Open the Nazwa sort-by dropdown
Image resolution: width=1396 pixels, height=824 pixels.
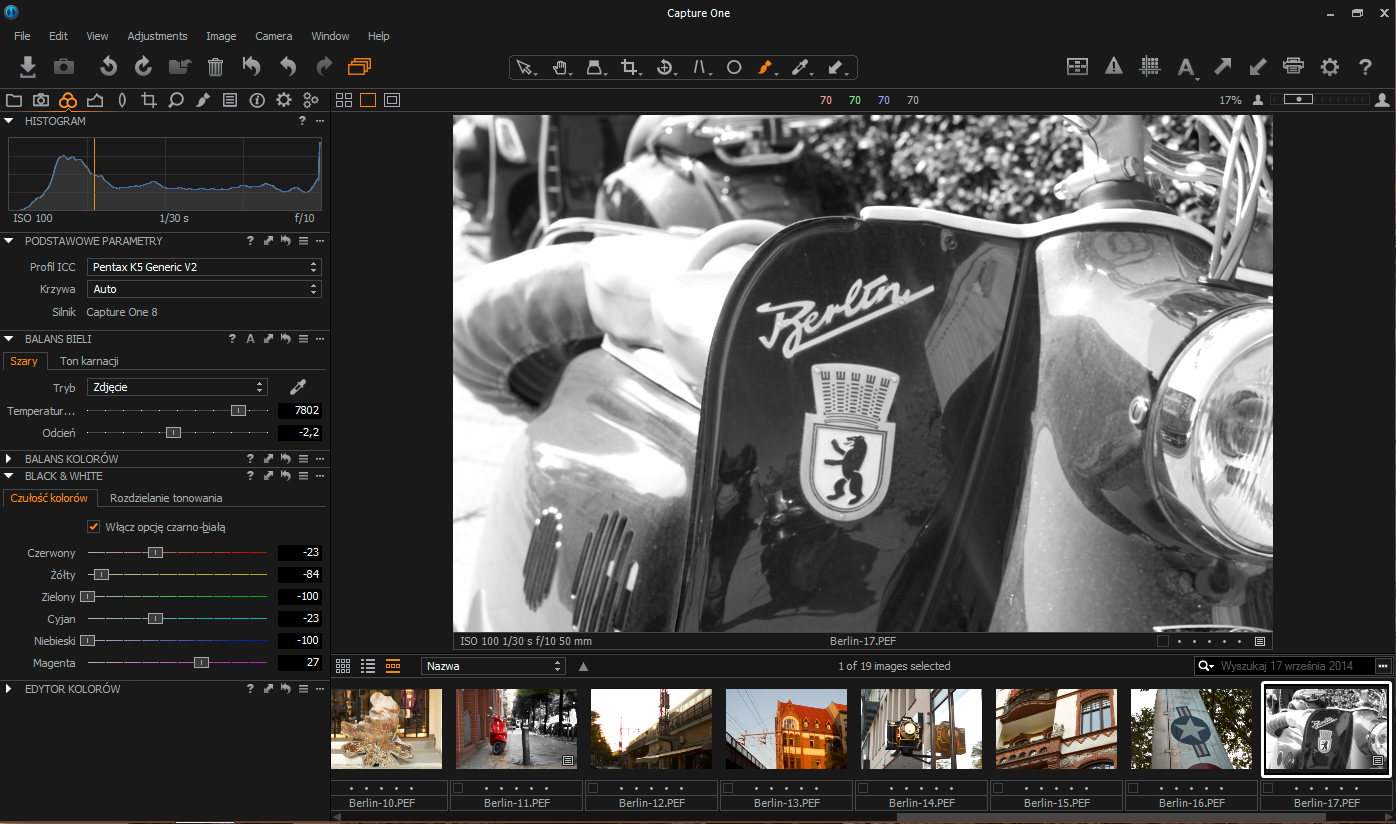click(494, 666)
